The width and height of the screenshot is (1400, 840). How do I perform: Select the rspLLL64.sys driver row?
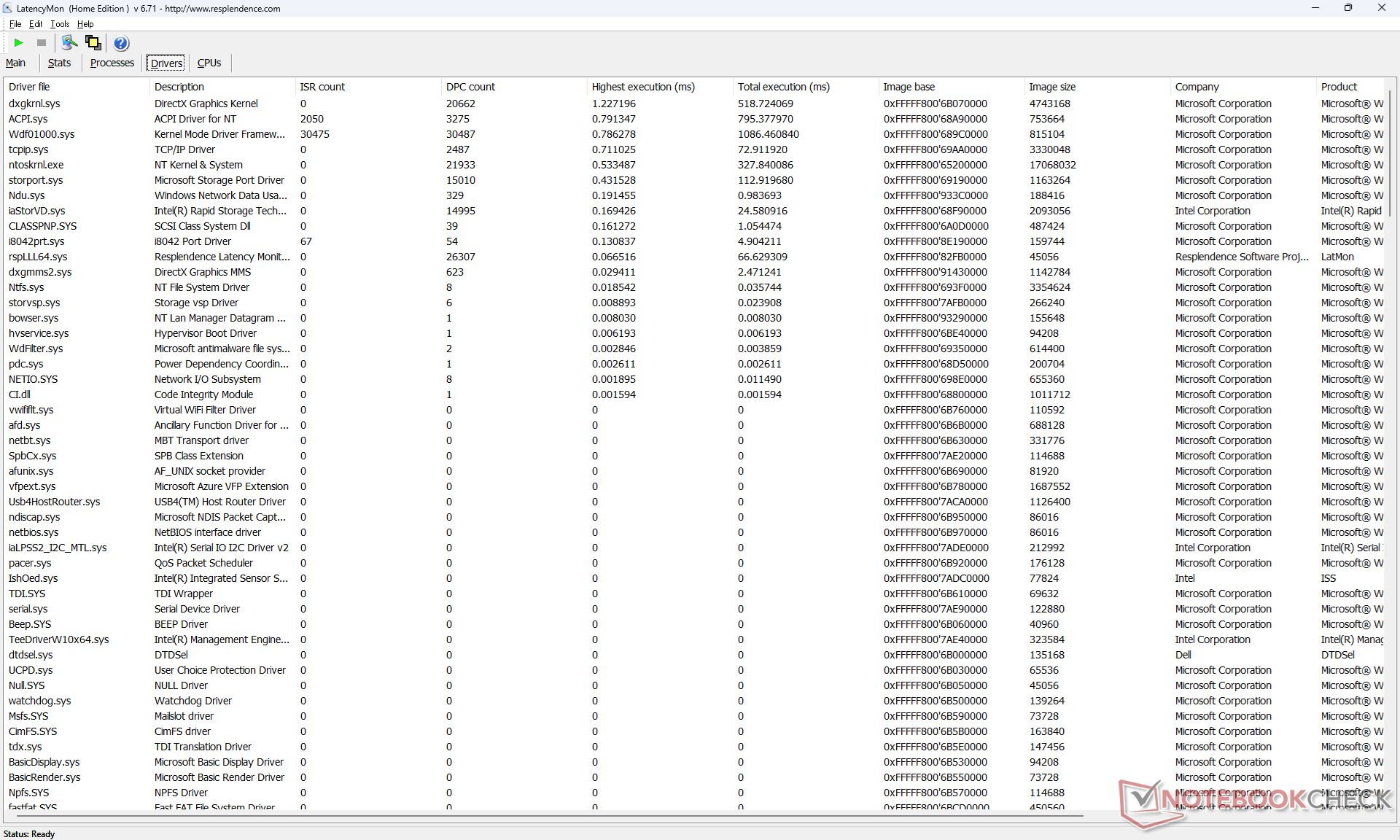click(38, 257)
